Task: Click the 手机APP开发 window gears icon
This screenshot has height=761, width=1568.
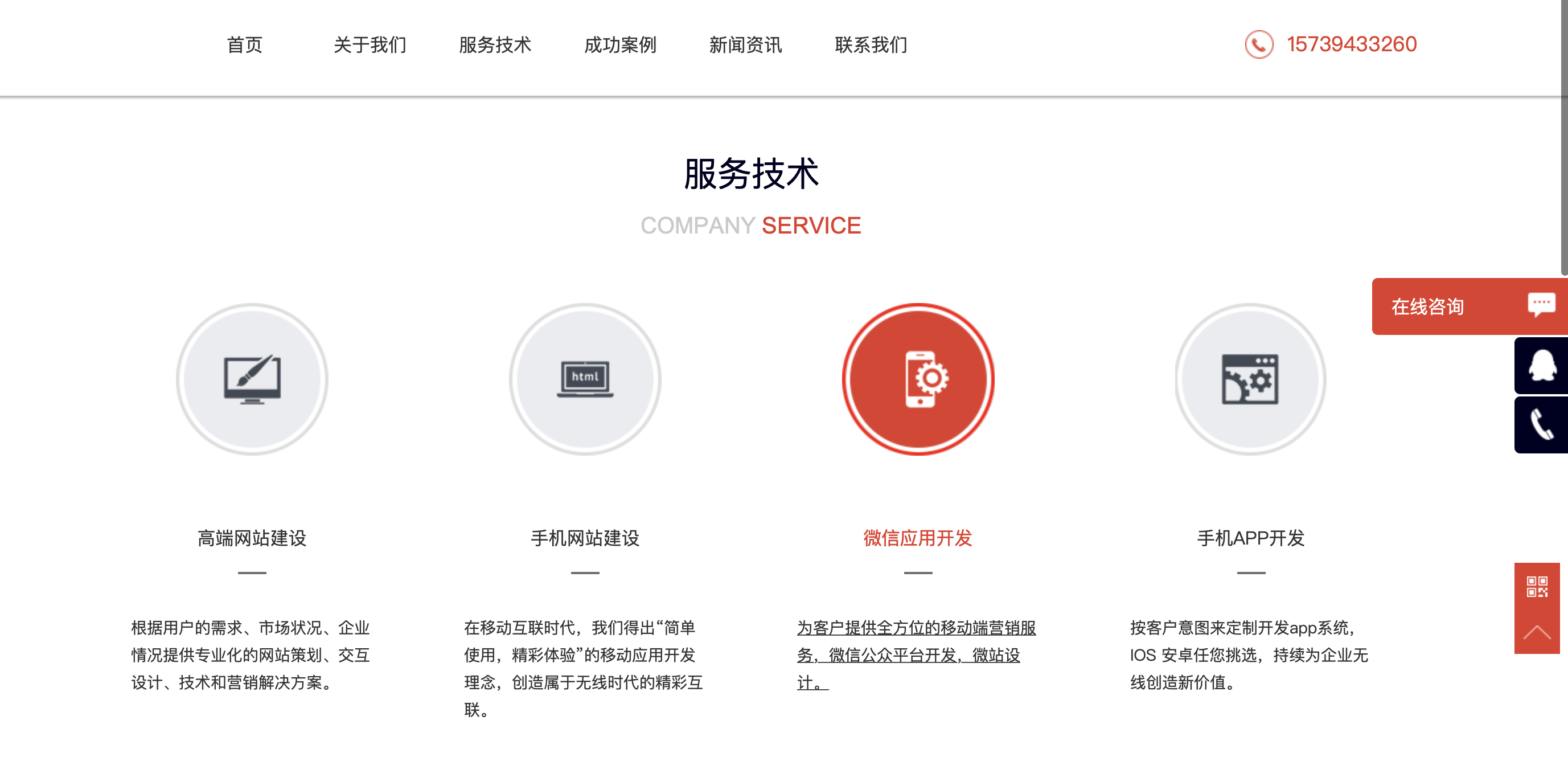Action: pyautogui.click(x=1251, y=379)
